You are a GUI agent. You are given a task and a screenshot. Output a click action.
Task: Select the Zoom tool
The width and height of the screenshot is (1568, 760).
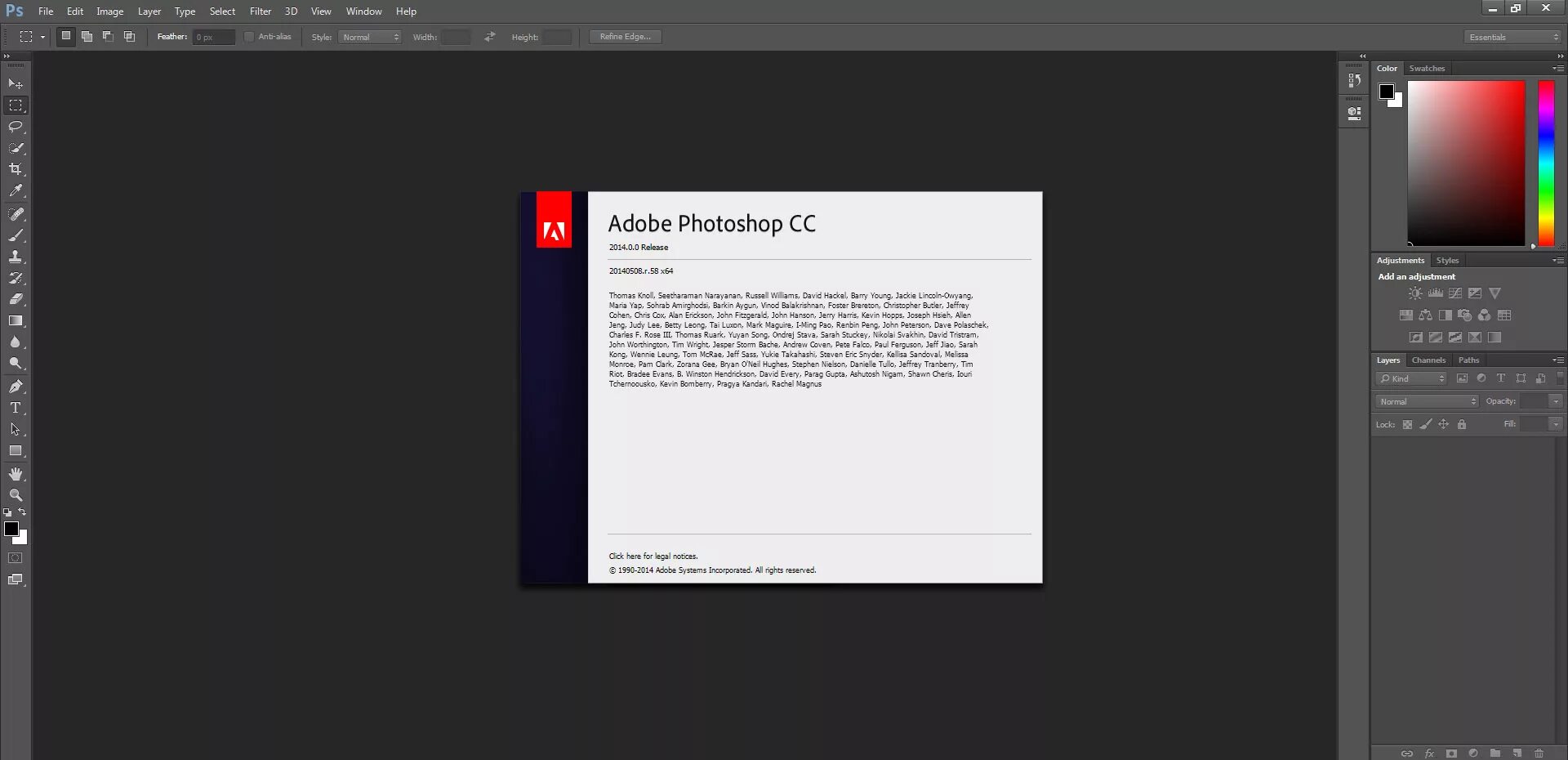pos(16,495)
